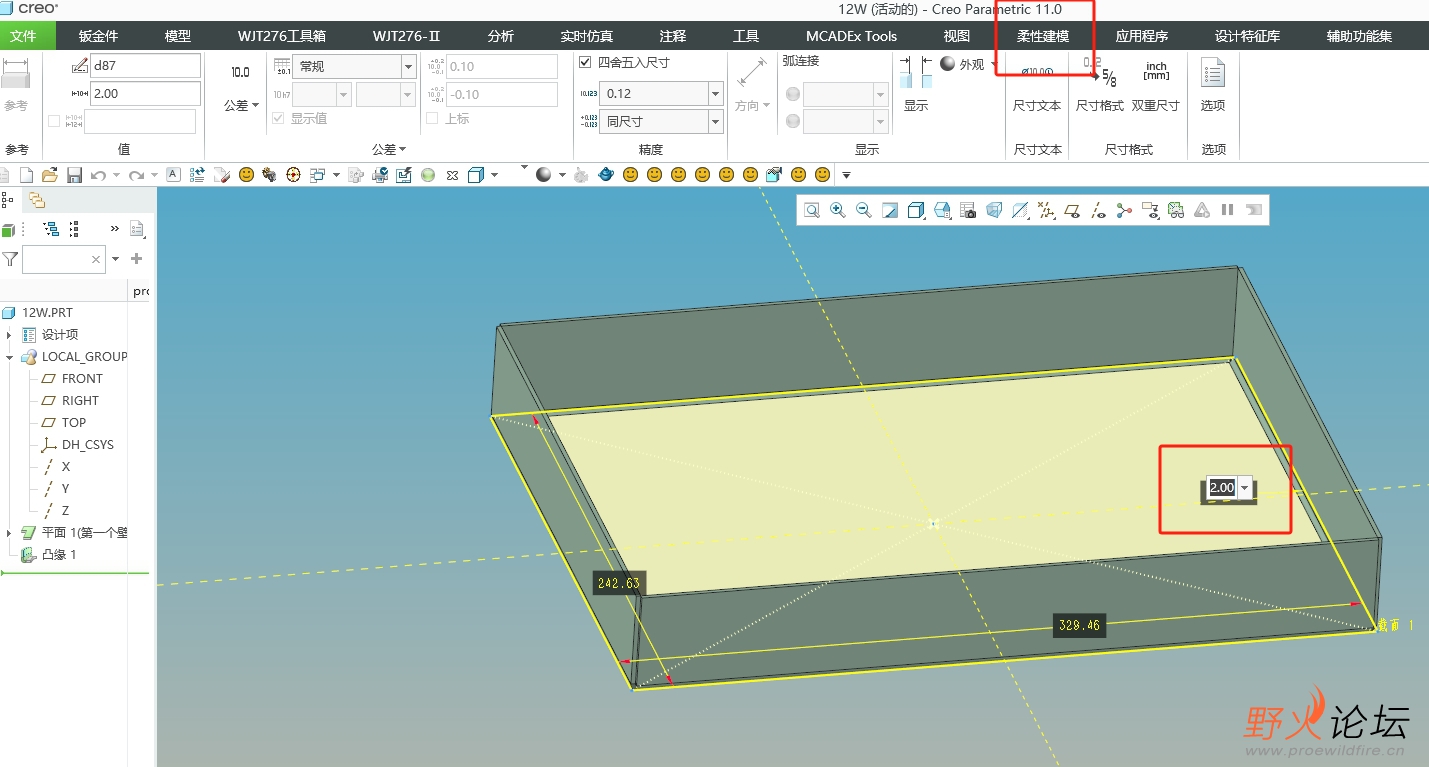Switch to the 柔性建模 ribbon tab

(1043, 36)
